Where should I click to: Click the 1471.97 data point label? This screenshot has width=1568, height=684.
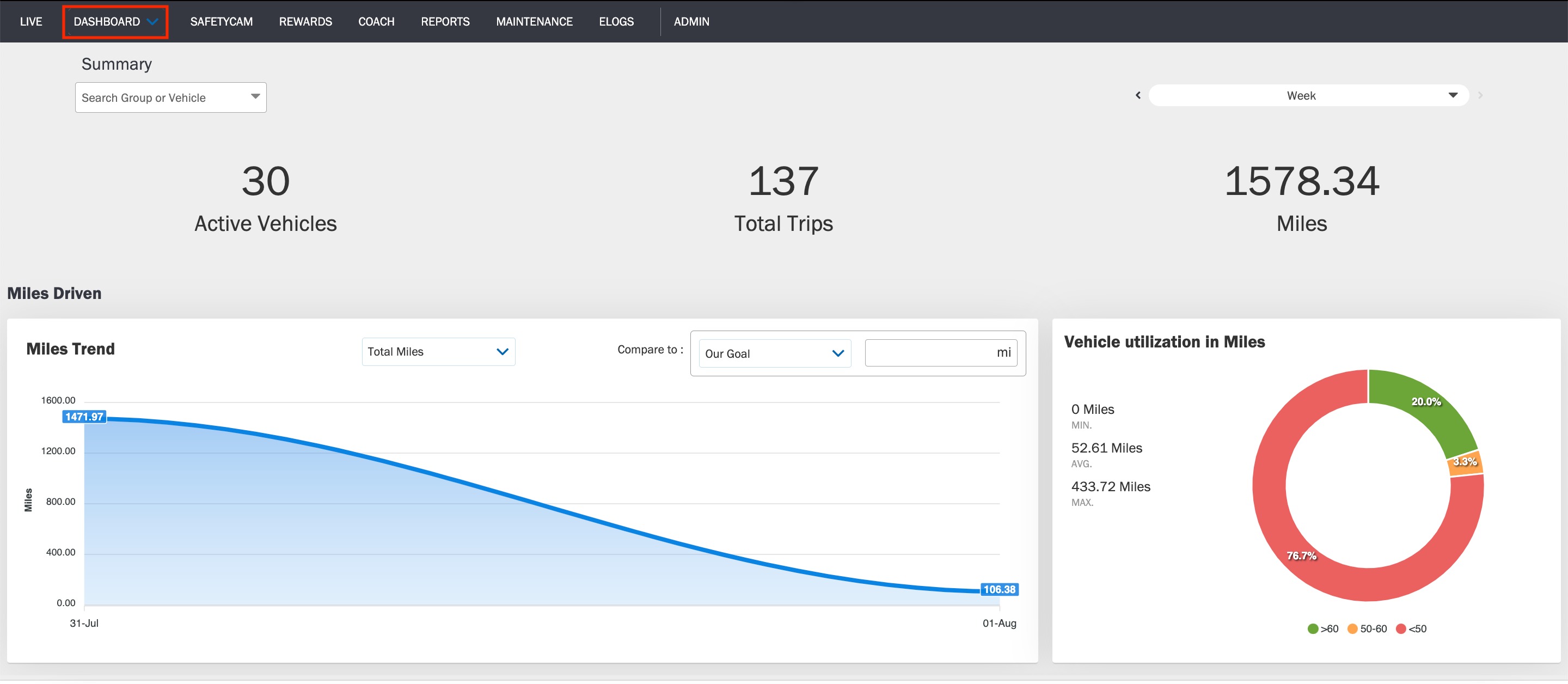pyautogui.click(x=84, y=417)
